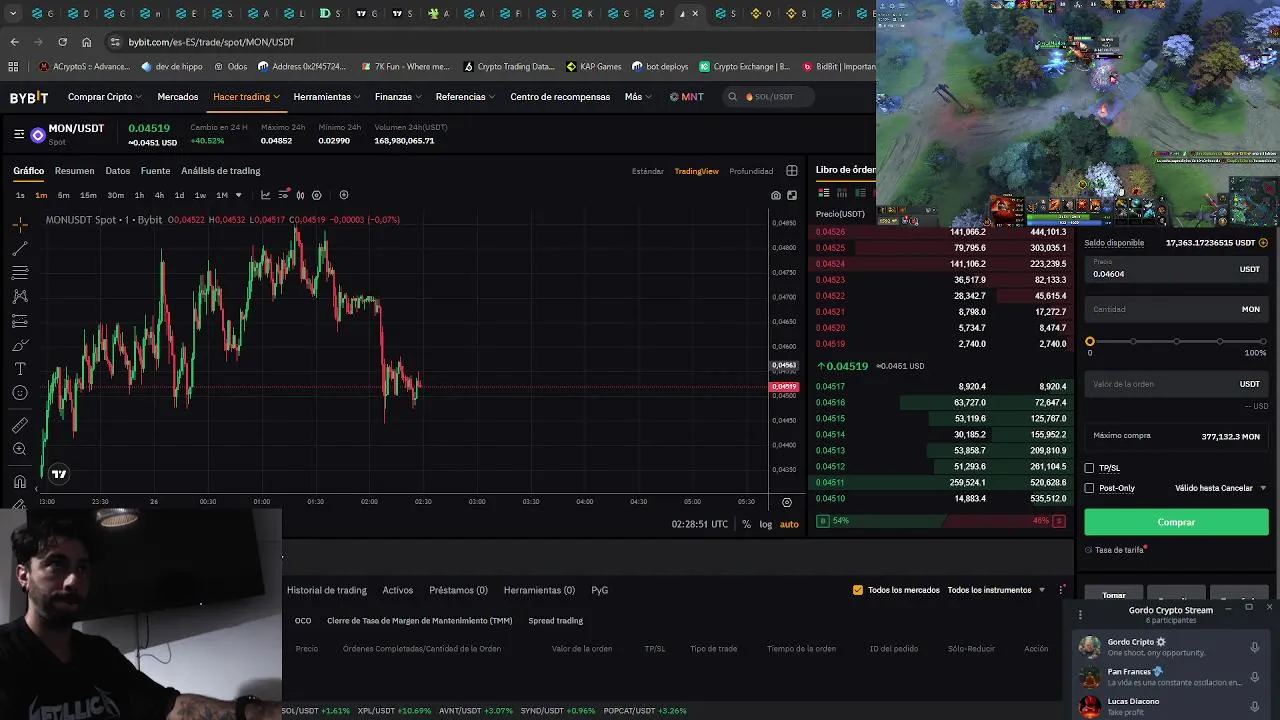Expand the Hacer trading dropdown
This screenshot has height=720, width=1280.
click(x=246, y=97)
